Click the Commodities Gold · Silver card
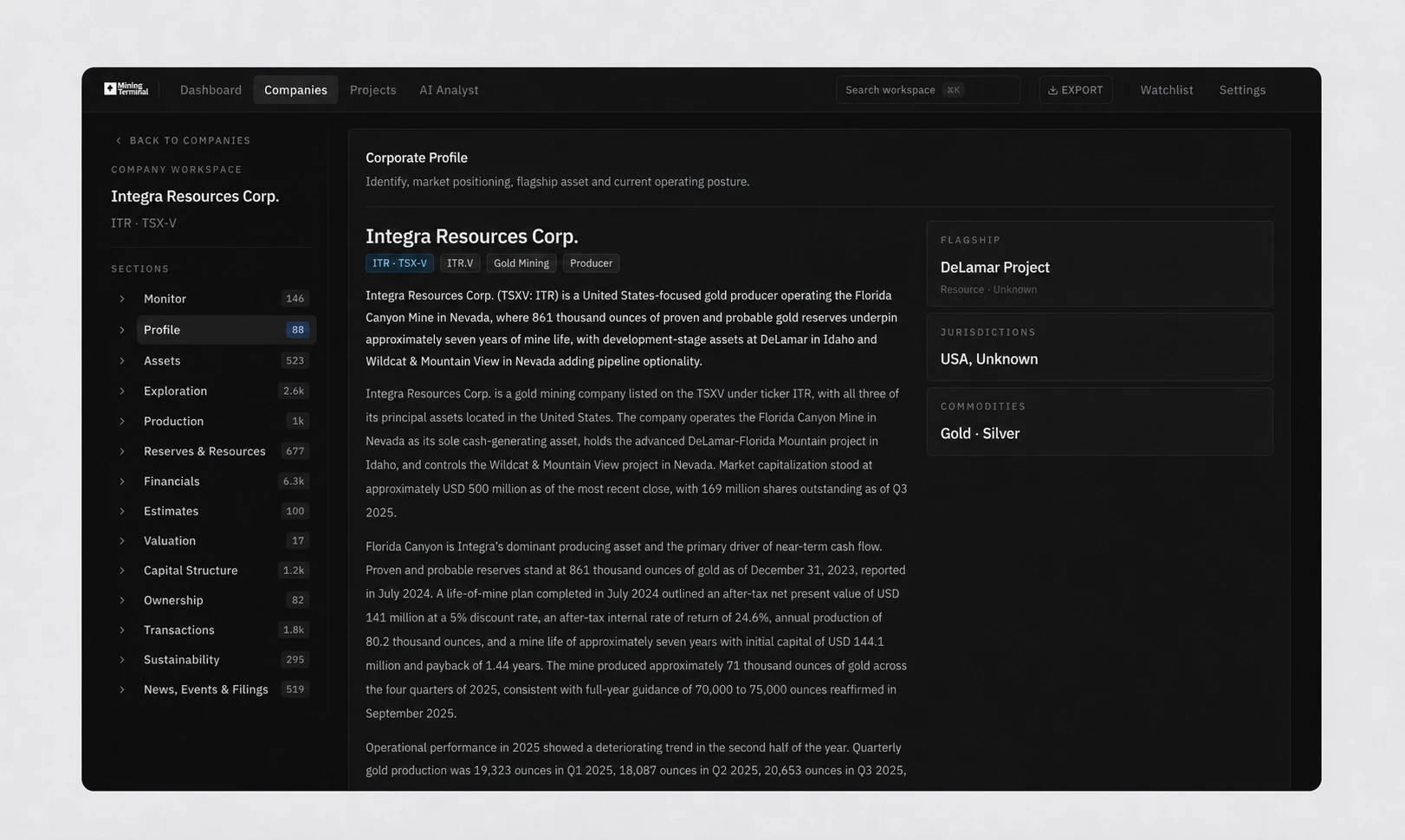Viewport: 1405px width, 840px height. click(1100, 422)
